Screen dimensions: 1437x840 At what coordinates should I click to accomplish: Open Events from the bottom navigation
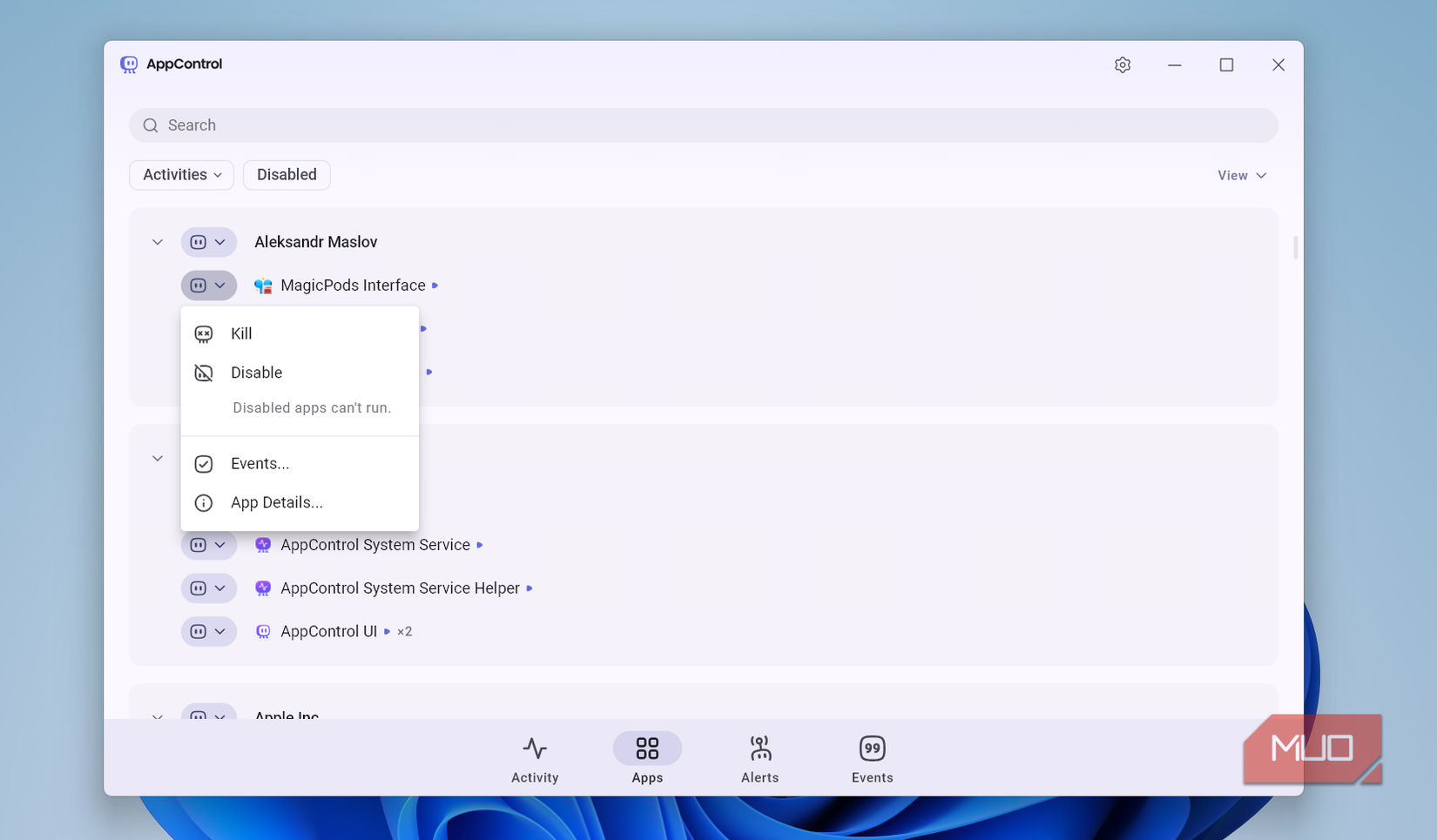tap(872, 757)
